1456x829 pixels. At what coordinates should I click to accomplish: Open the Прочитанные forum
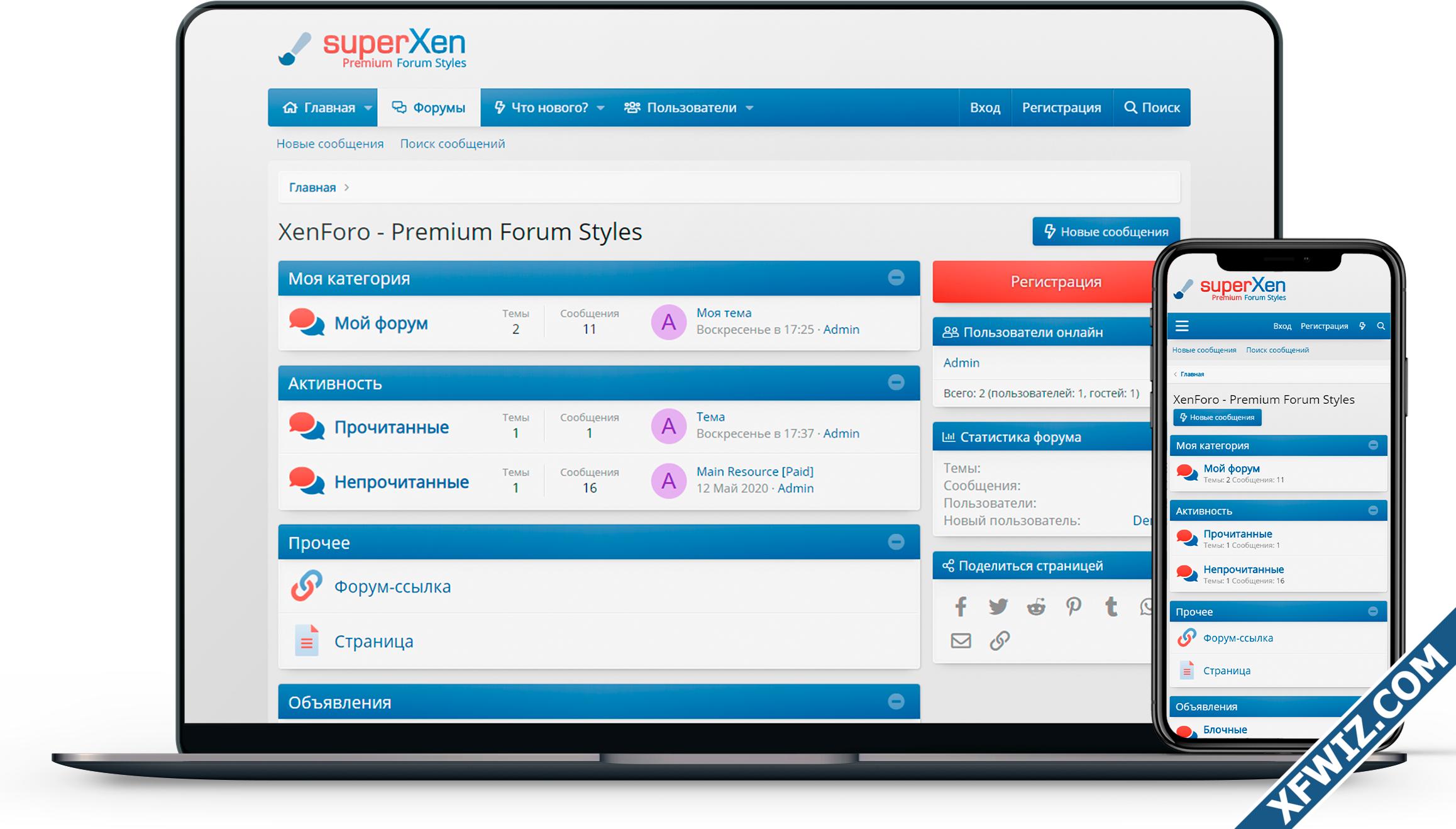(391, 427)
